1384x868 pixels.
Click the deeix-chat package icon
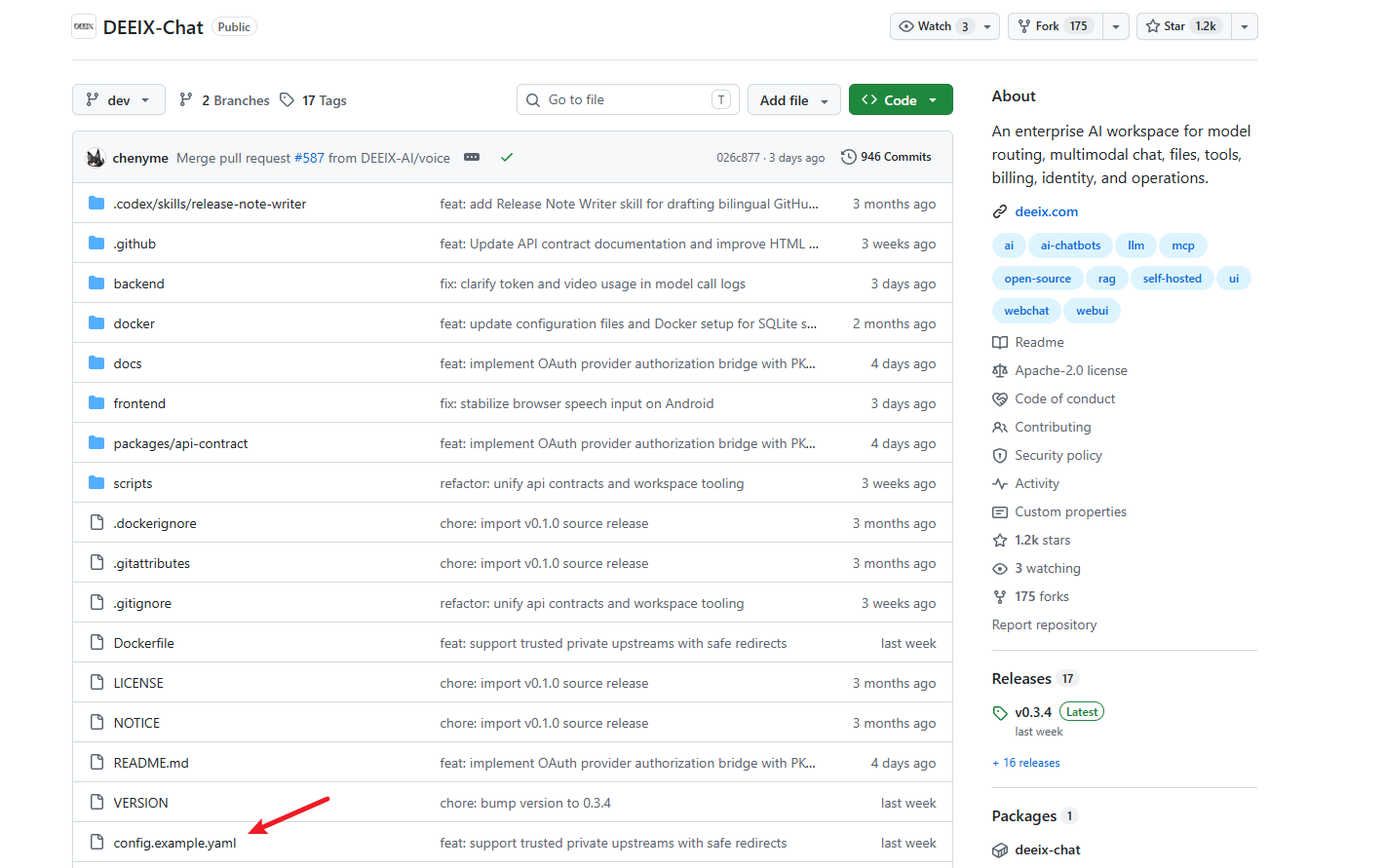coord(1000,849)
